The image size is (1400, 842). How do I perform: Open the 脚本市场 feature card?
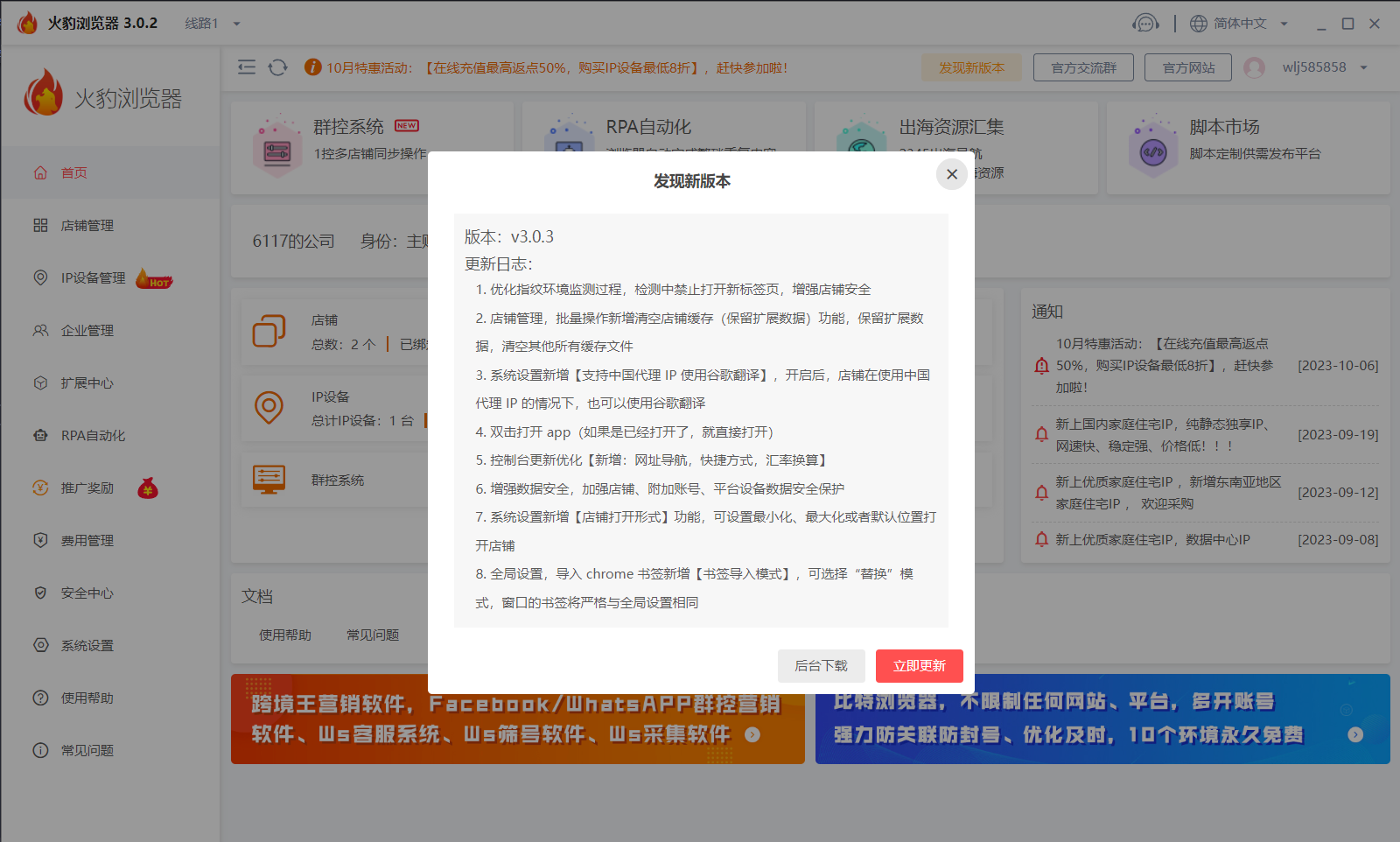[x=1249, y=147]
